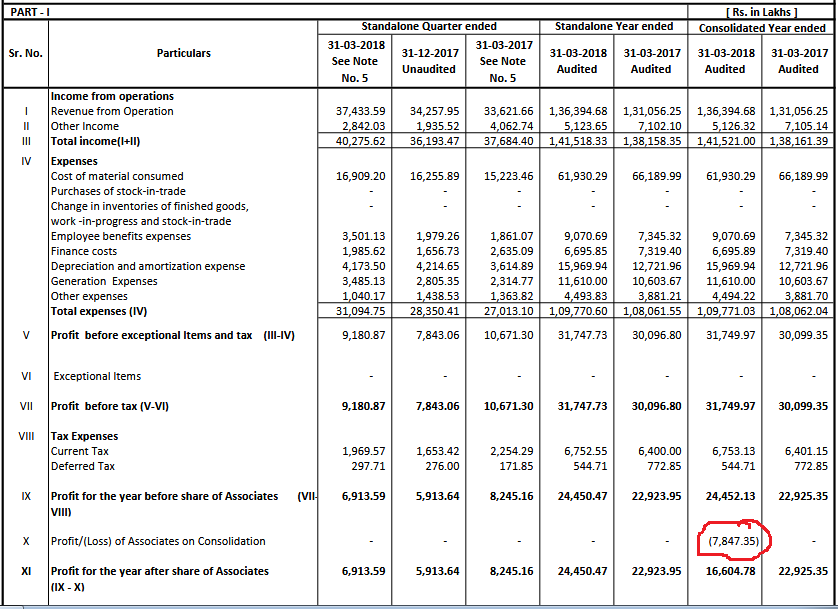Click Depreciation and amortization expense label
Screen dimensions: 838x609
click(x=148, y=266)
